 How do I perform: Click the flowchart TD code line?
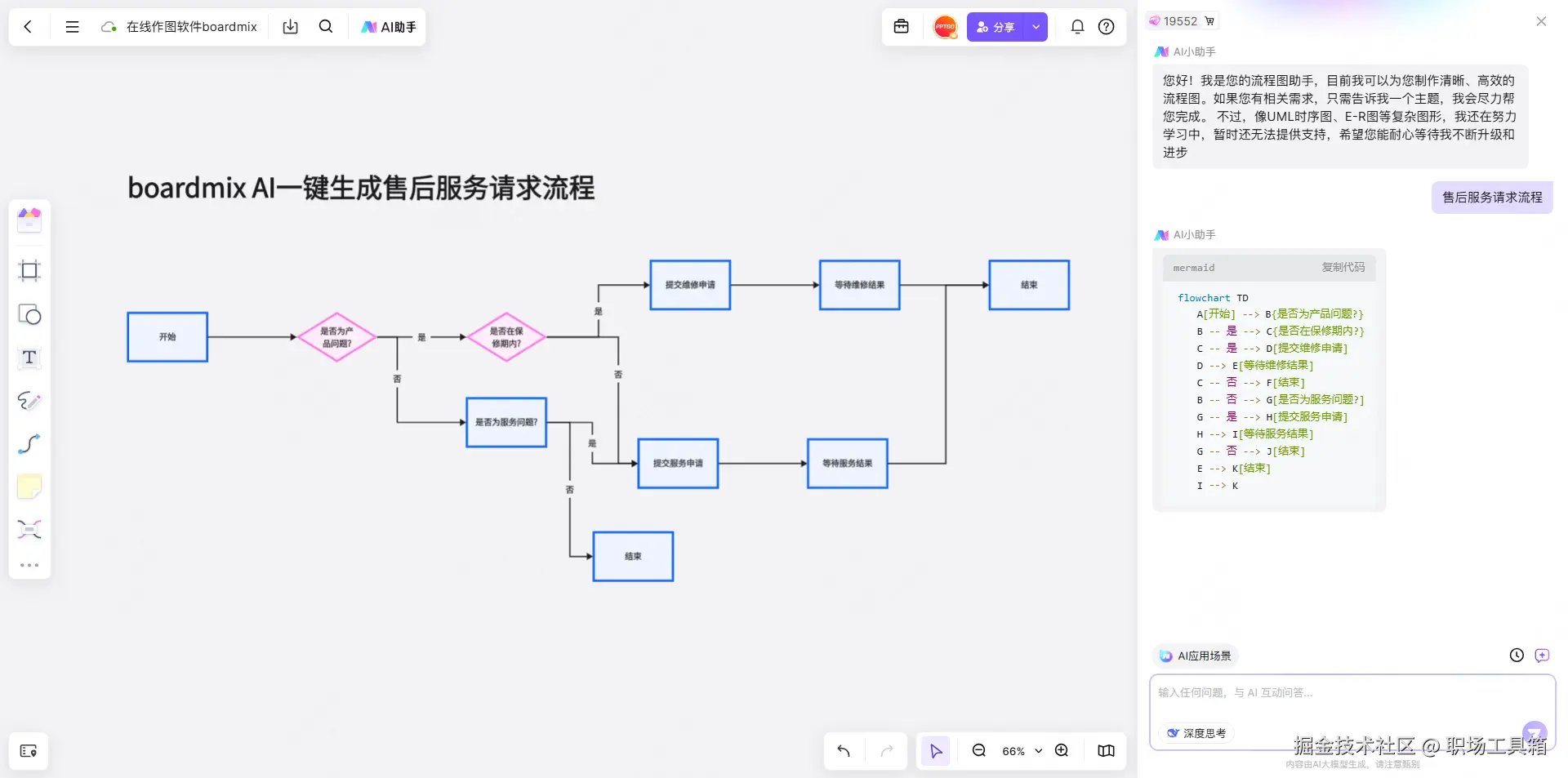tap(1213, 298)
